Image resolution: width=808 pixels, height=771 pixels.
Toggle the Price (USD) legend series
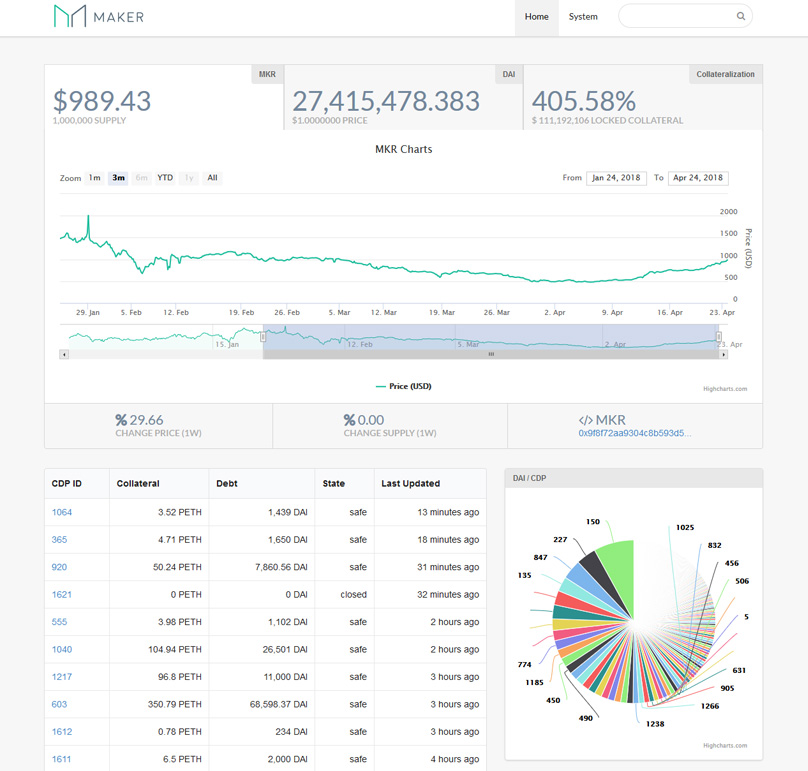click(403, 386)
